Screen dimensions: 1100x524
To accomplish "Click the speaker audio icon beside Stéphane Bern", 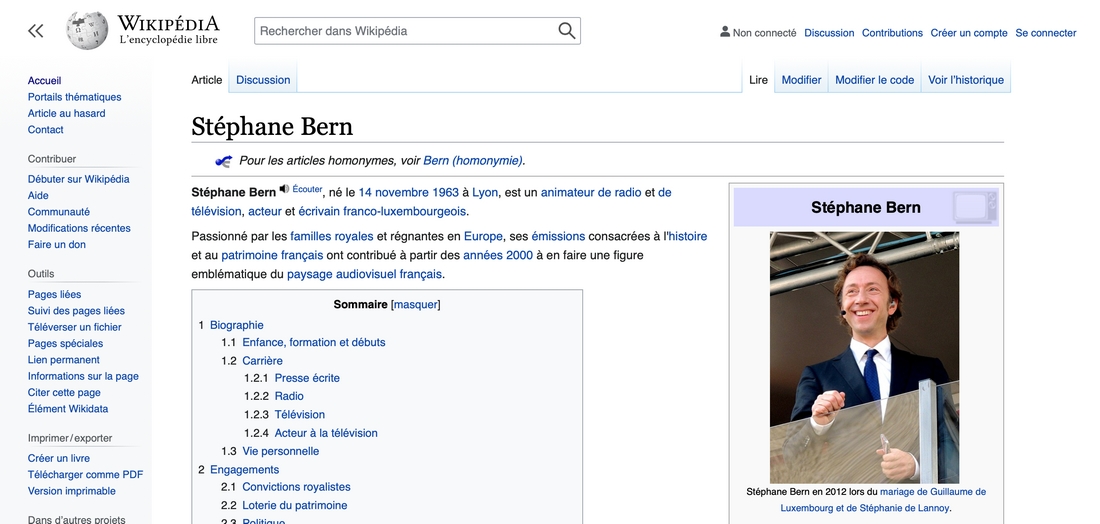I will 284,188.
